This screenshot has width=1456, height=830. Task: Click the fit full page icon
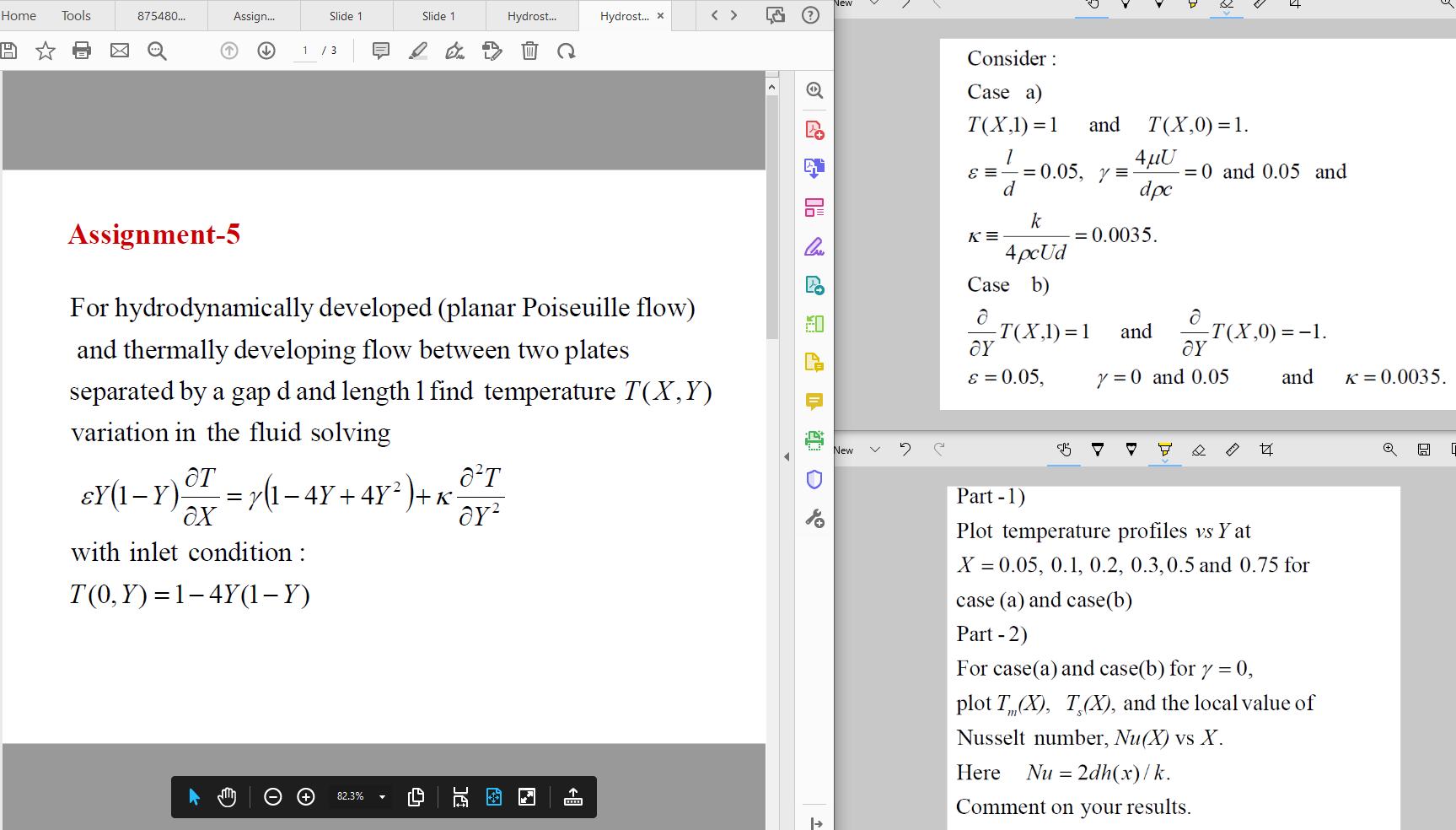494,797
